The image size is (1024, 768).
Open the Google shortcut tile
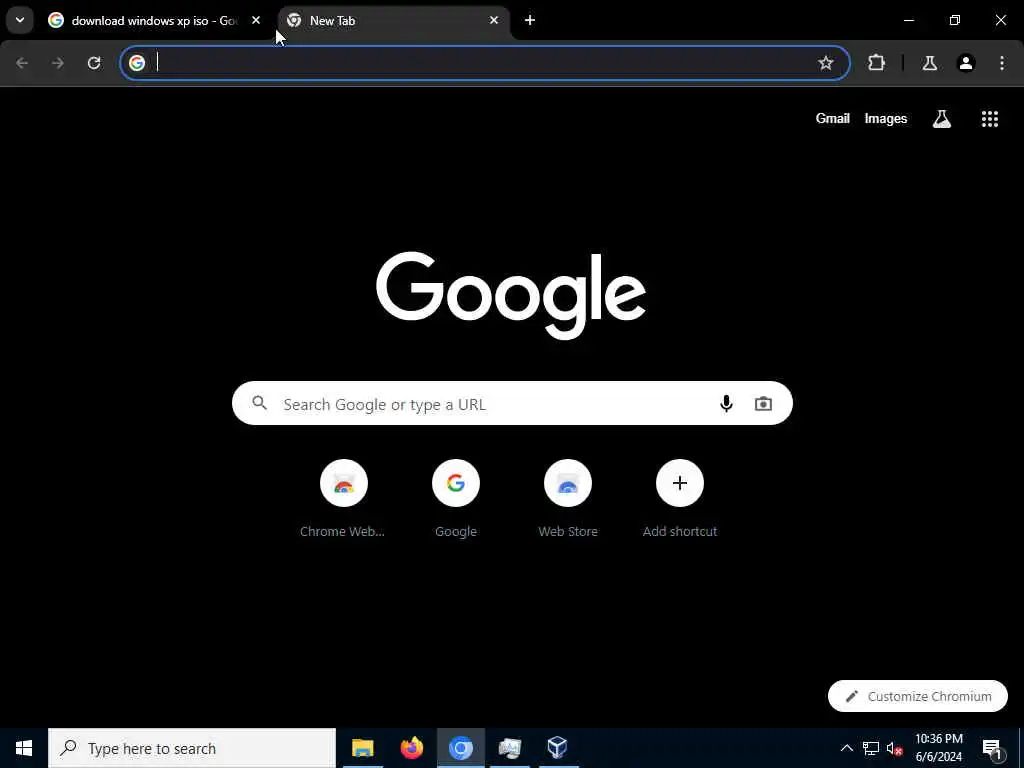click(456, 498)
